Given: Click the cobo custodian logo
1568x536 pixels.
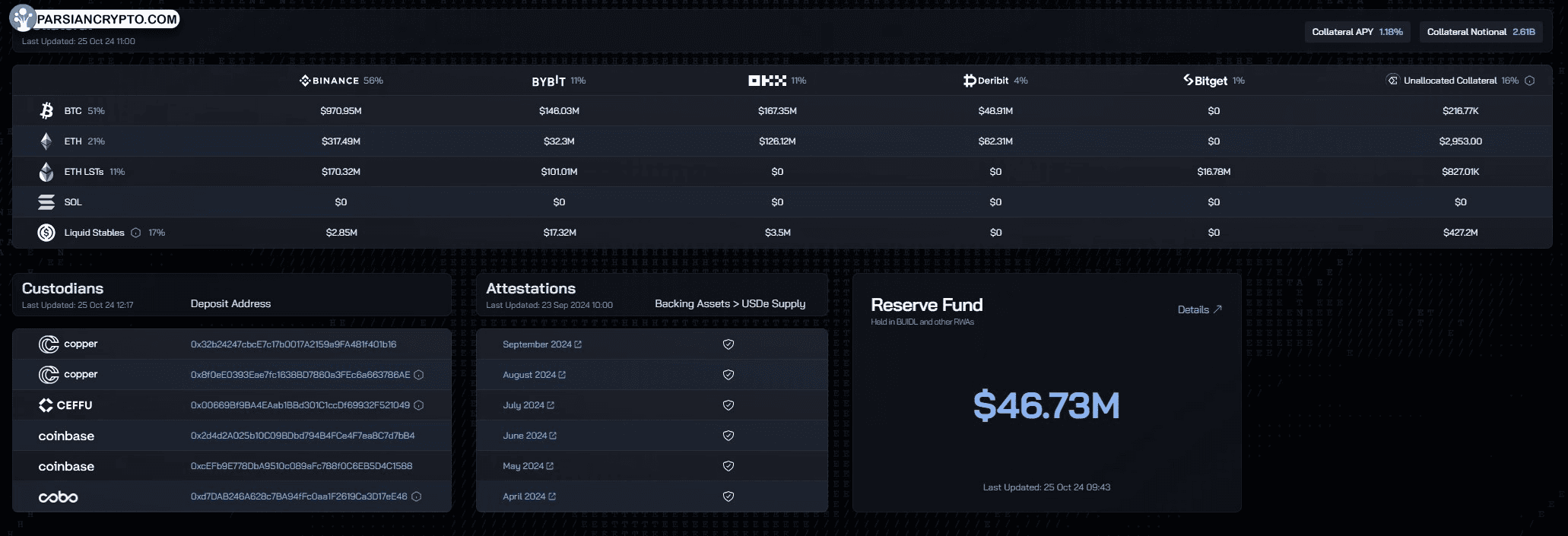Looking at the screenshot, I should point(59,496).
